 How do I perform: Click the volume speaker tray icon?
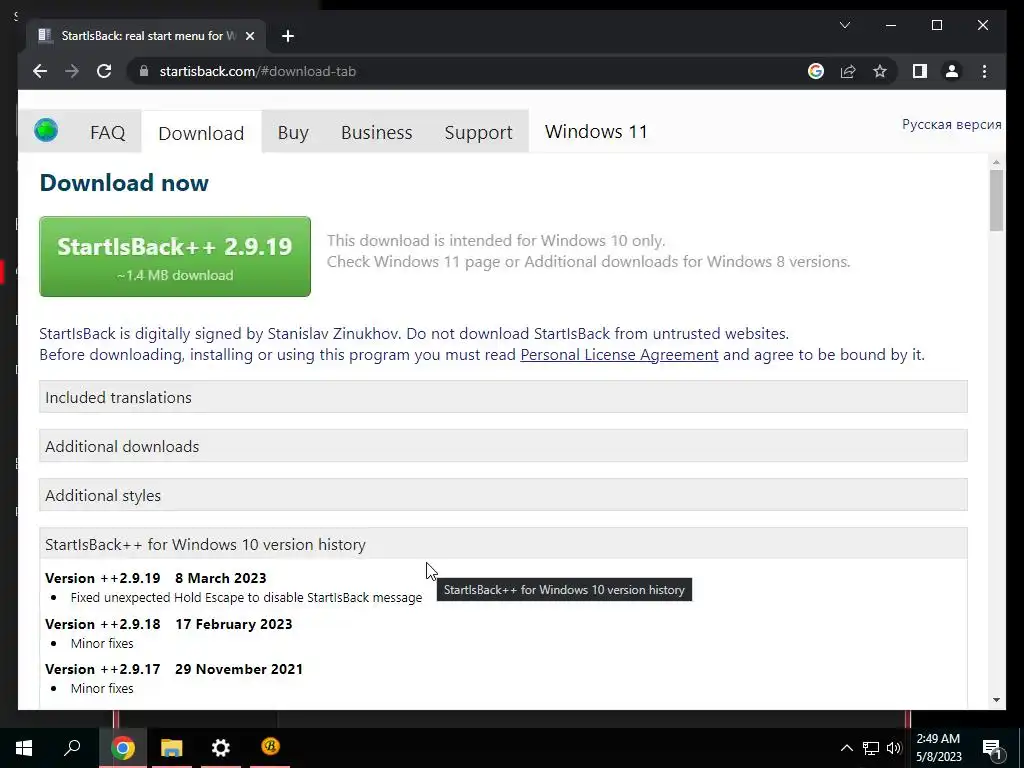(x=894, y=748)
